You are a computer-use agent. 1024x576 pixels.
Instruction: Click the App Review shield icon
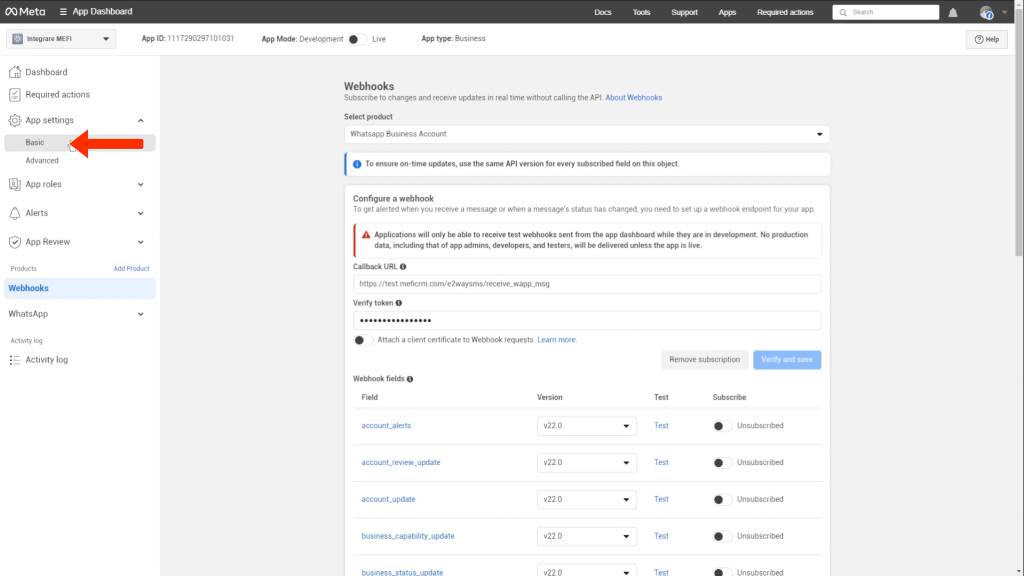pos(14,242)
